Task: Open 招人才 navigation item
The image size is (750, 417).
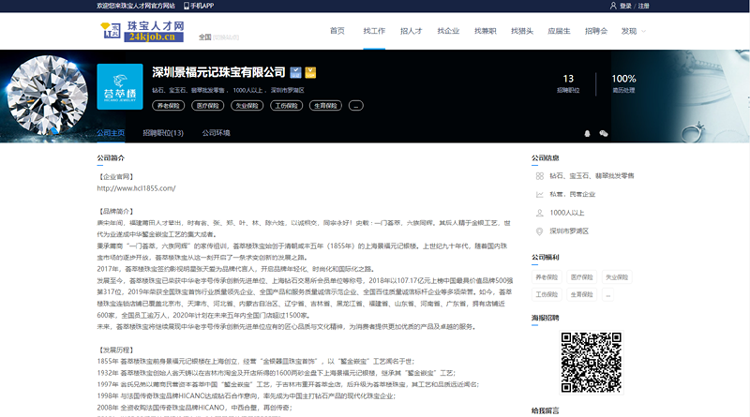Action: tap(411, 31)
